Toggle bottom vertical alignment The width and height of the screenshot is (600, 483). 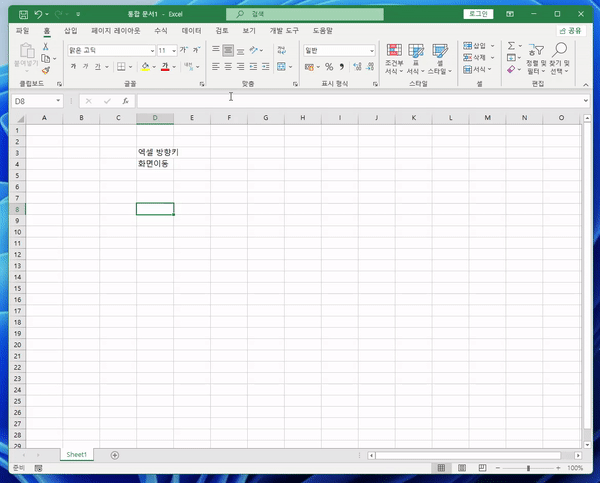point(240,50)
